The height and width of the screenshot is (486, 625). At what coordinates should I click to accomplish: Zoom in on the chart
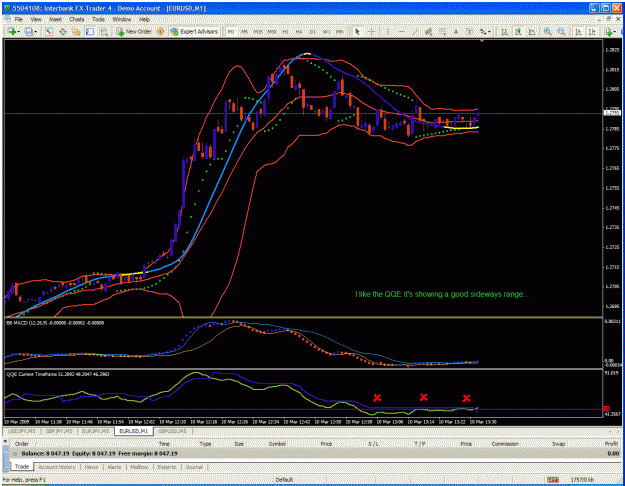click(x=548, y=31)
